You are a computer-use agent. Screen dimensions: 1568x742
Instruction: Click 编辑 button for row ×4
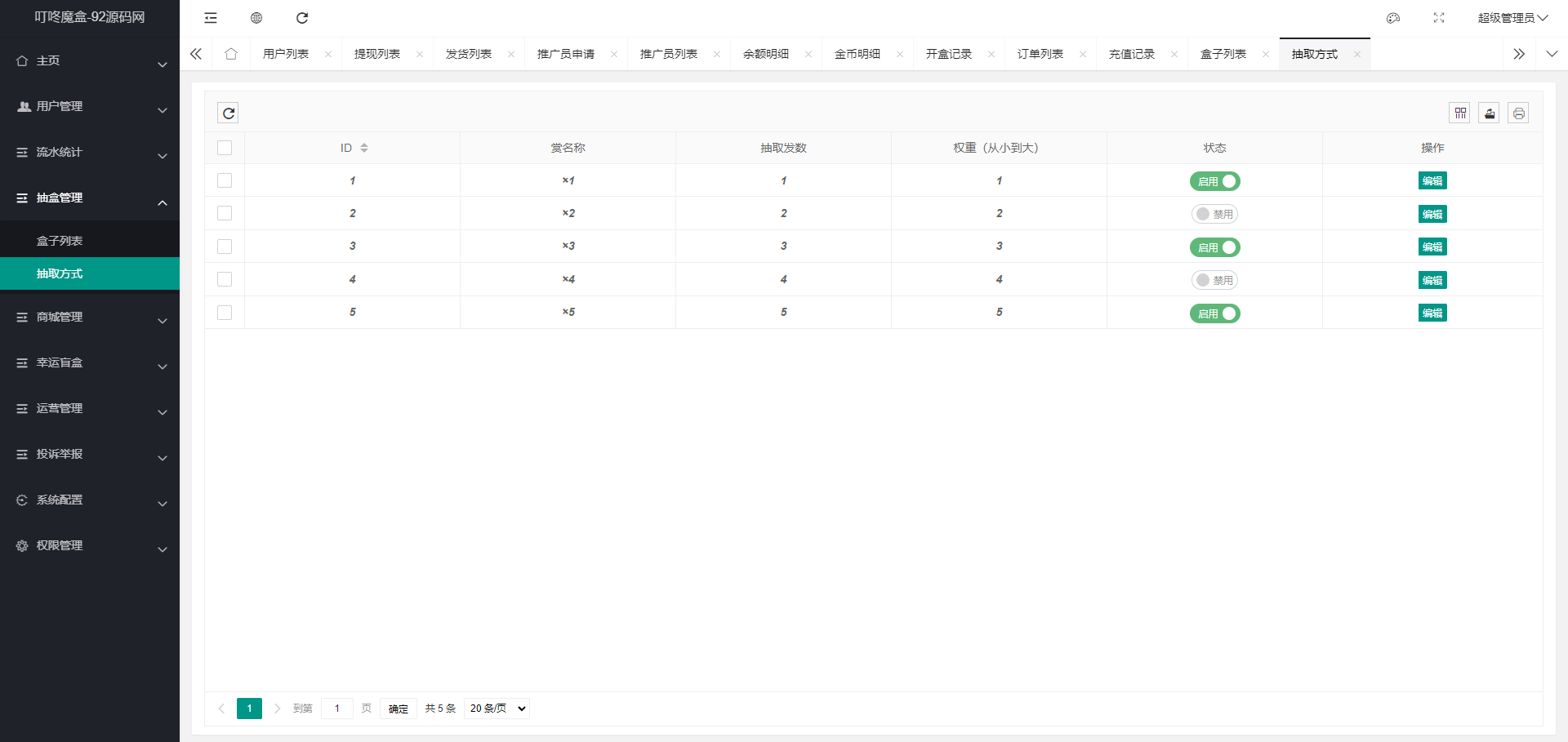1432,280
